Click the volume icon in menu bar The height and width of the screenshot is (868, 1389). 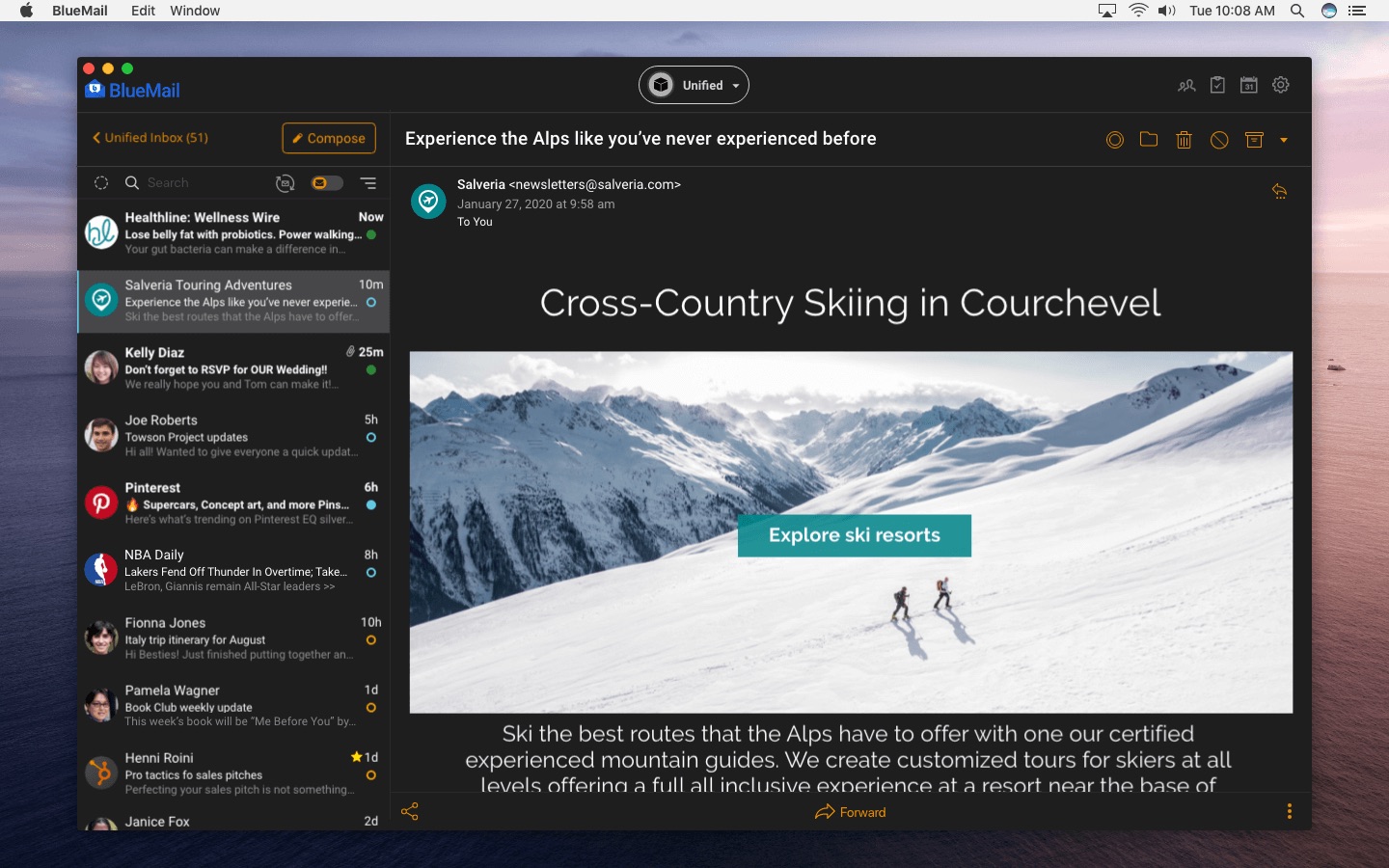[x=1167, y=11]
